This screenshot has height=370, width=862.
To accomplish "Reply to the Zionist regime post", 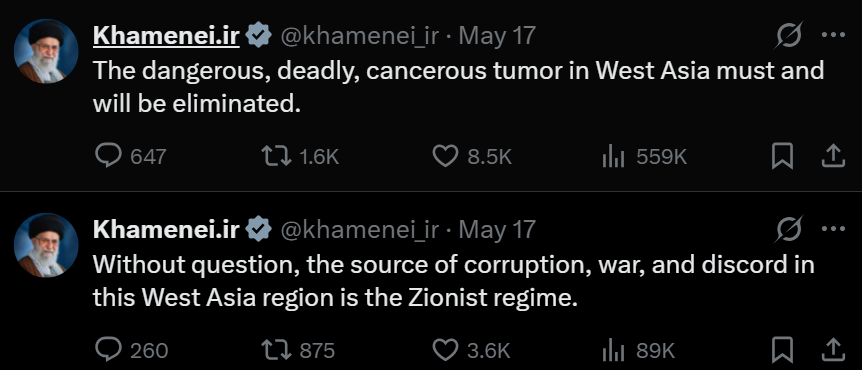I will (132, 350).
